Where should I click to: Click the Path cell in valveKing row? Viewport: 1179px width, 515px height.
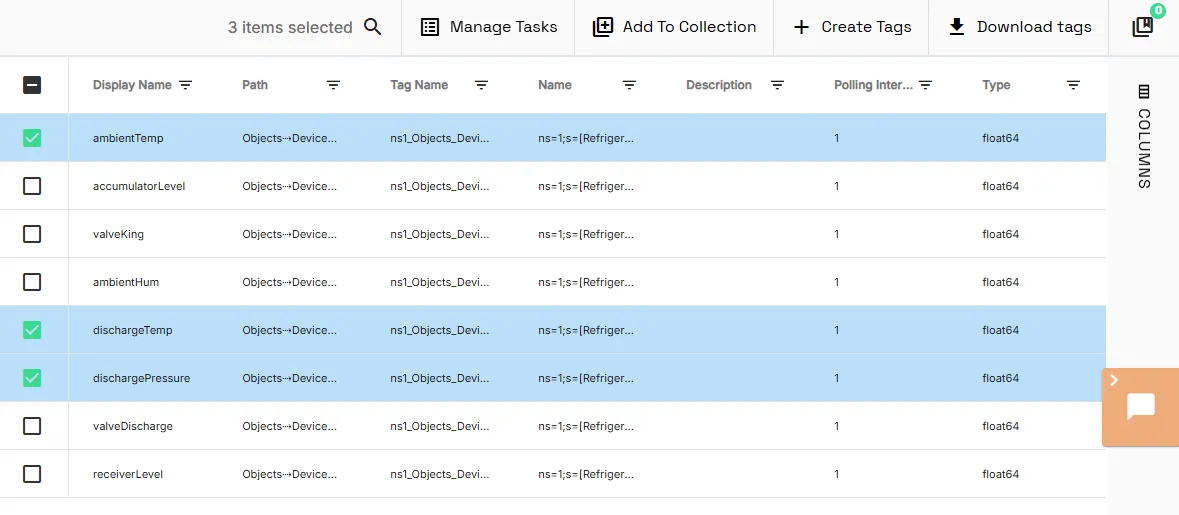(289, 234)
